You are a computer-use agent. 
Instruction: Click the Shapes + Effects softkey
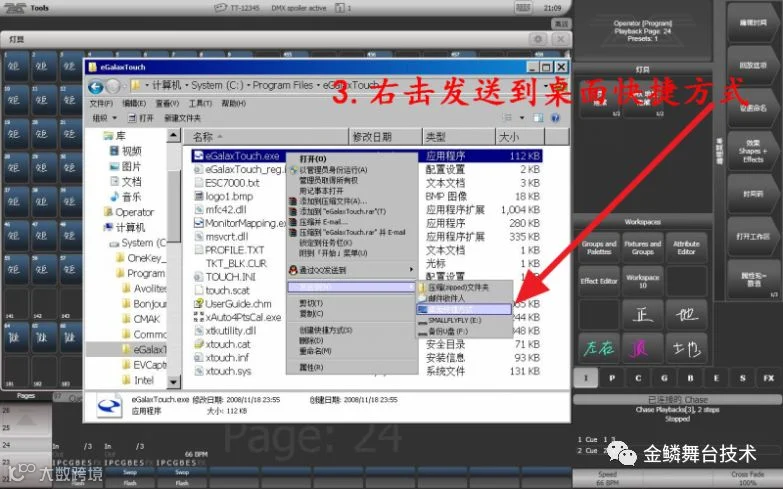pos(753,151)
